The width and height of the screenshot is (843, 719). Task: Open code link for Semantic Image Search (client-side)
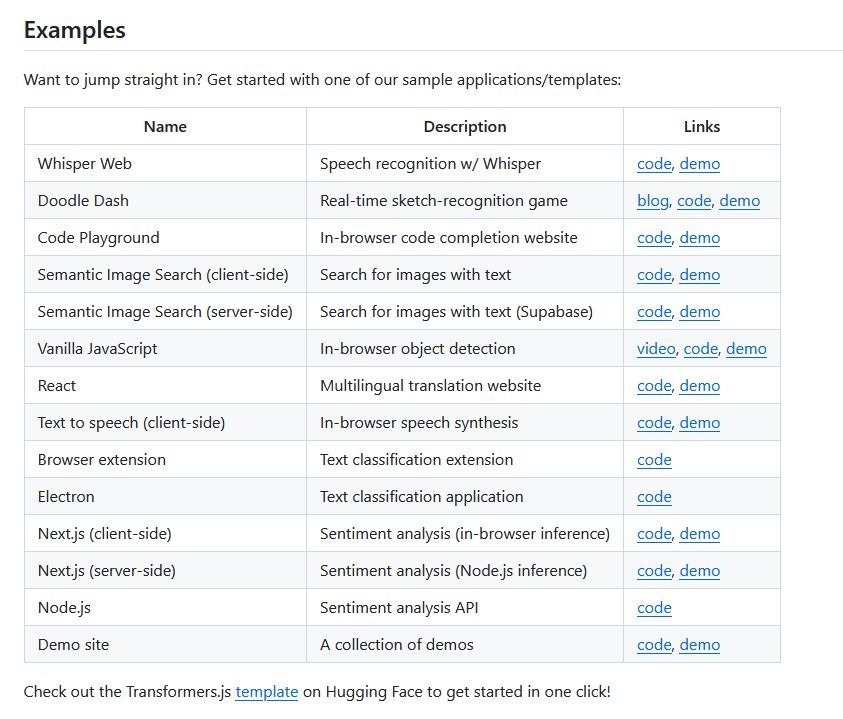coord(654,275)
